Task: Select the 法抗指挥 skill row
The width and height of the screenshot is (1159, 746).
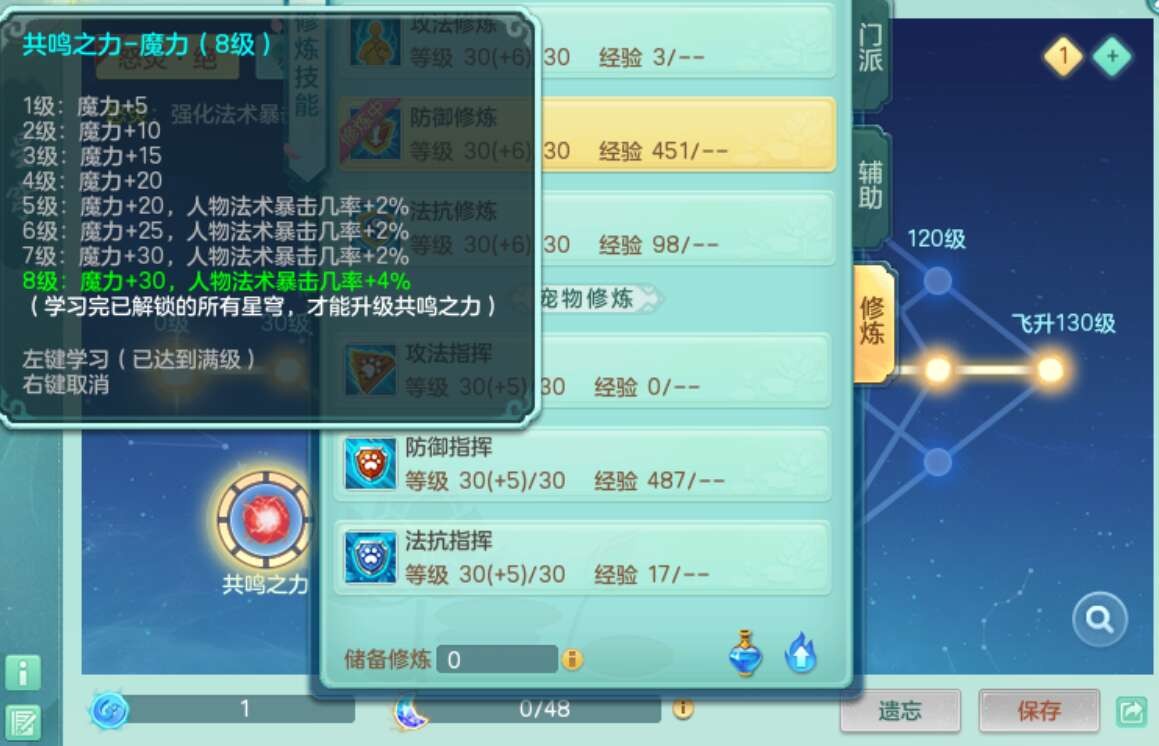Action: coord(582,557)
